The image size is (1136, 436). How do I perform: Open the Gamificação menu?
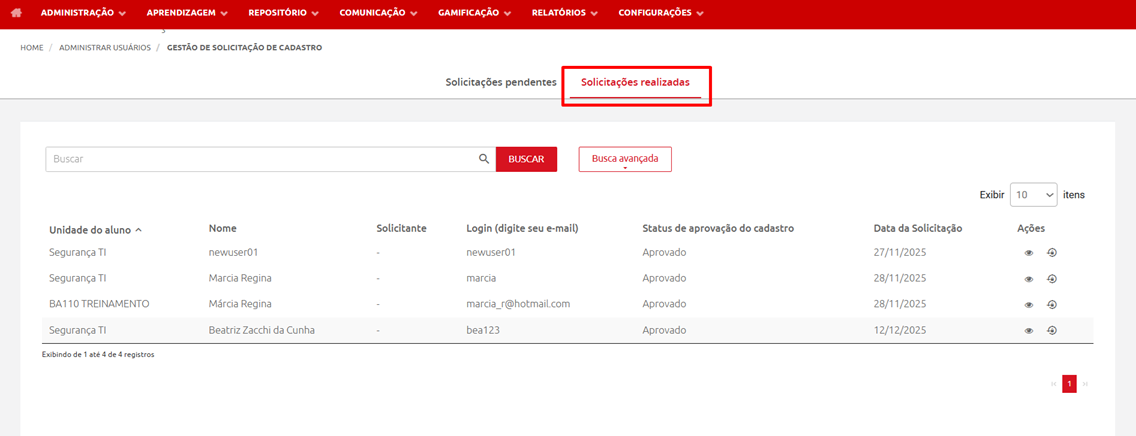click(474, 13)
